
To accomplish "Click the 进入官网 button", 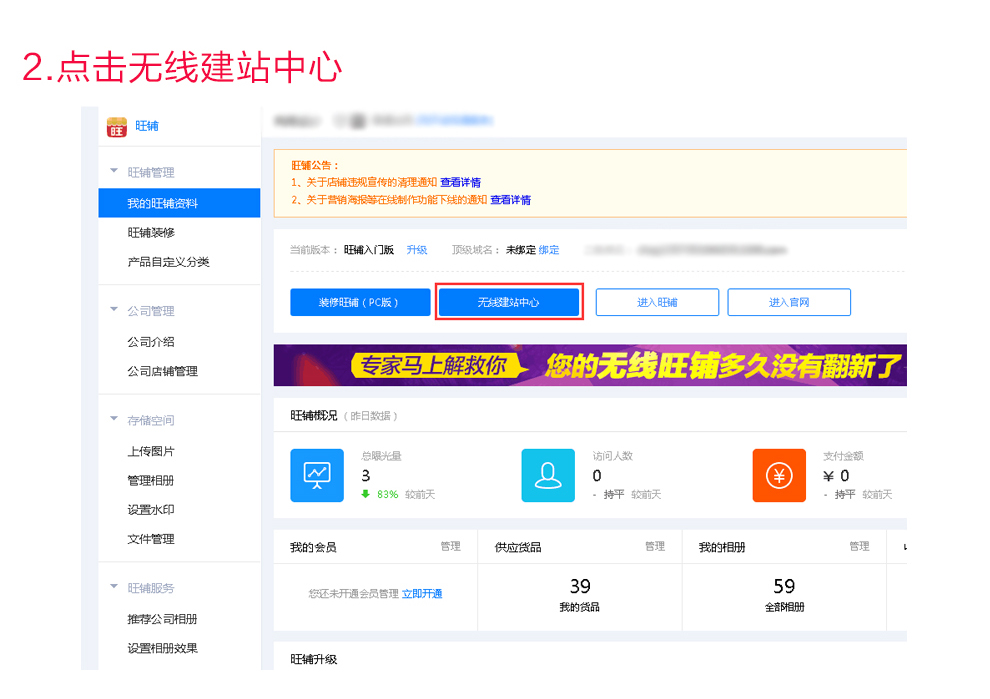I will 789,302.
